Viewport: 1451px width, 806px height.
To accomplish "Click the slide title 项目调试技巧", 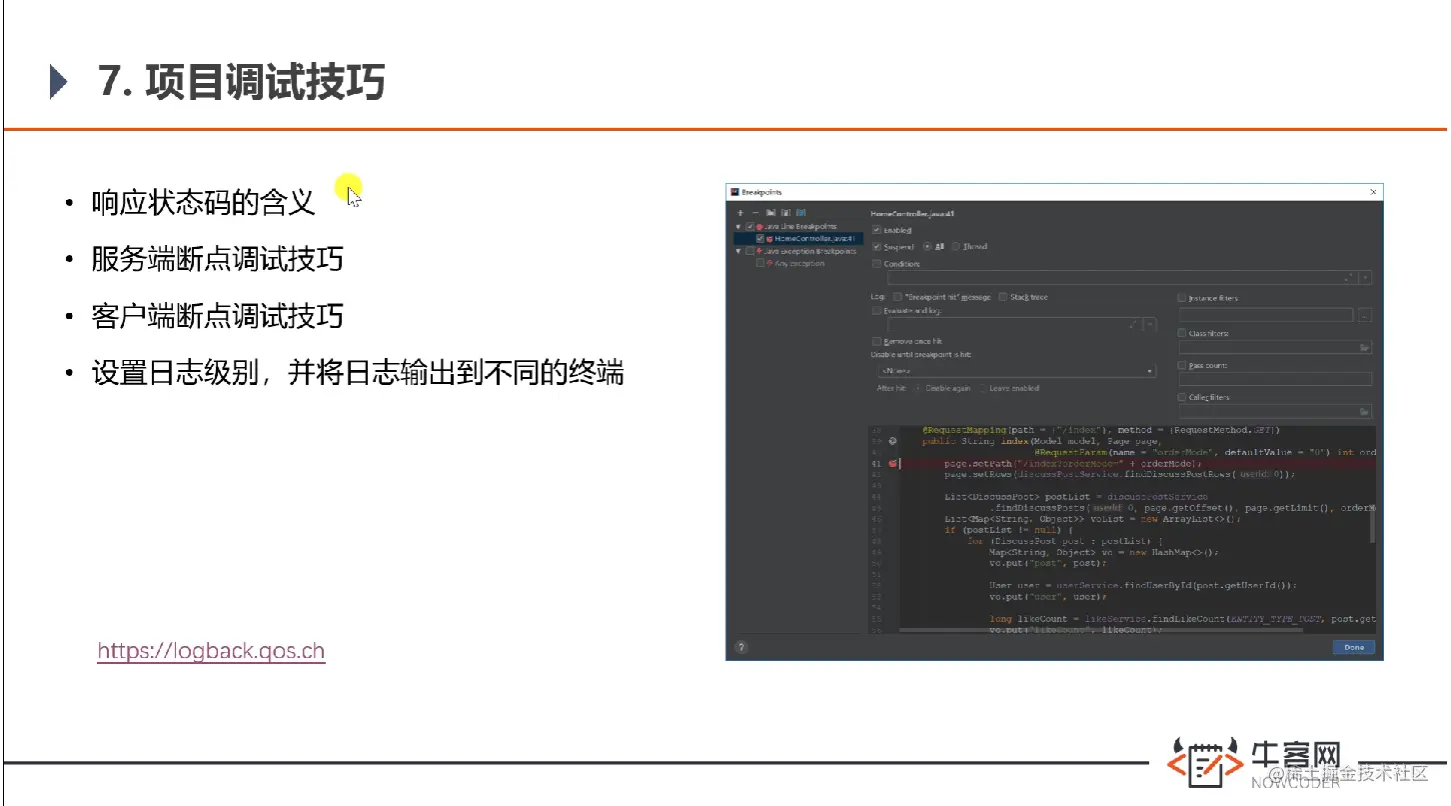I will [265, 81].
